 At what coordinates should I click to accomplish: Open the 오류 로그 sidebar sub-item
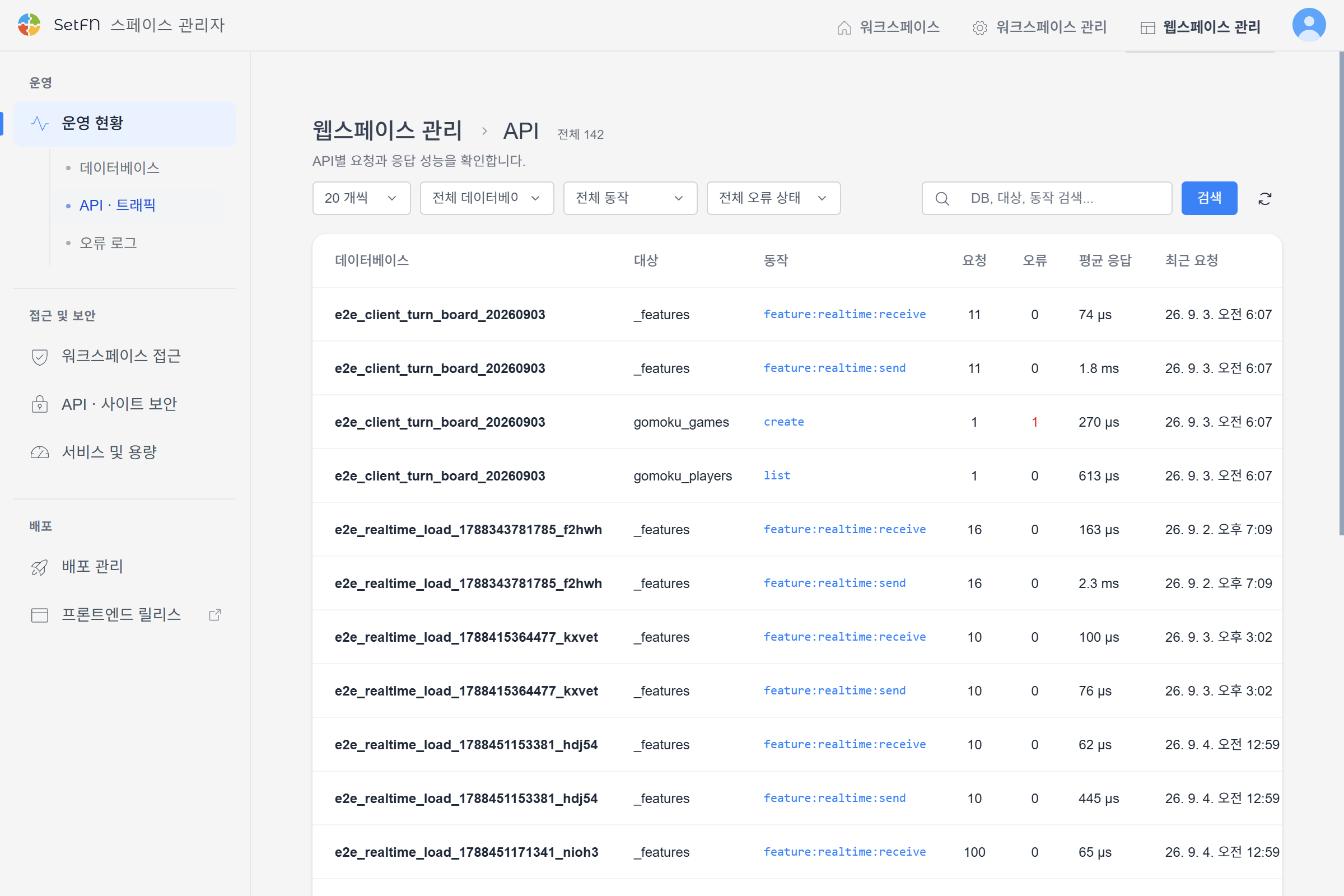click(108, 243)
